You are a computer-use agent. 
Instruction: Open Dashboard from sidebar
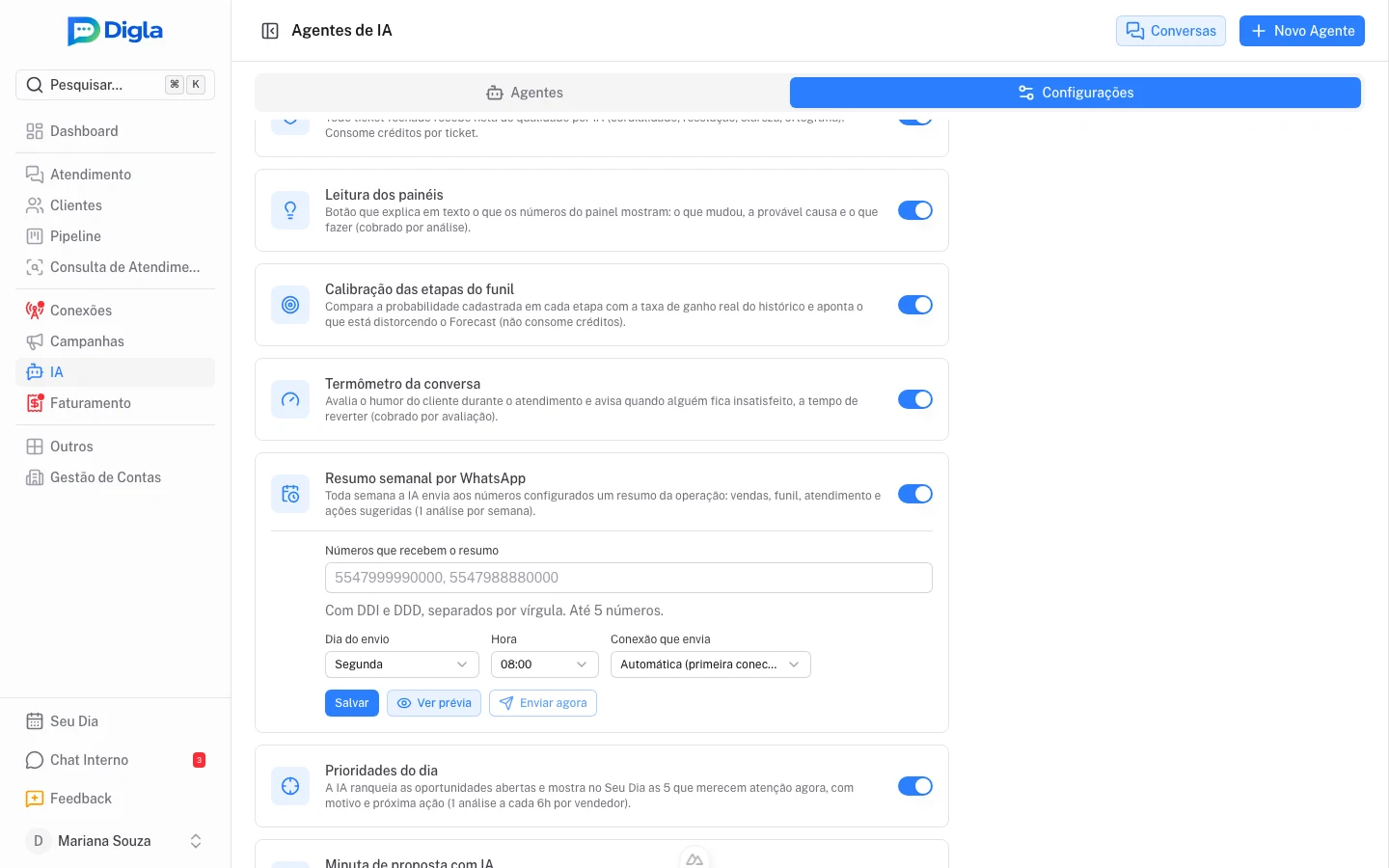pos(115,131)
